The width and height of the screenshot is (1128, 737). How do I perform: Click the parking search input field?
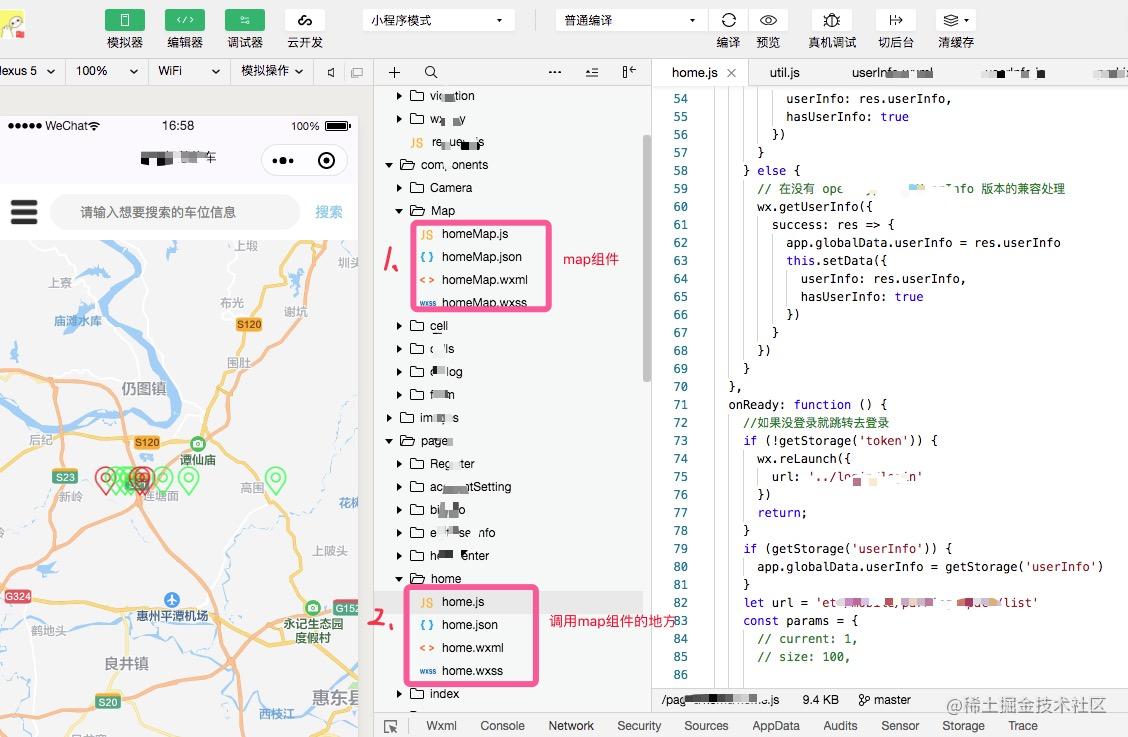tap(175, 212)
